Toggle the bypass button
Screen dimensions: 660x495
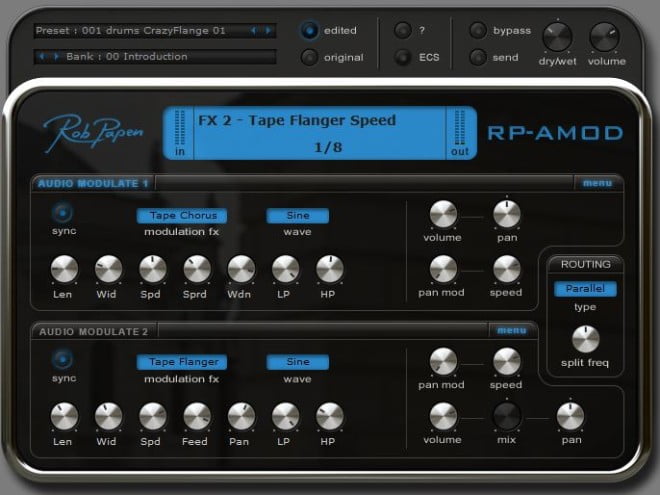tap(478, 30)
